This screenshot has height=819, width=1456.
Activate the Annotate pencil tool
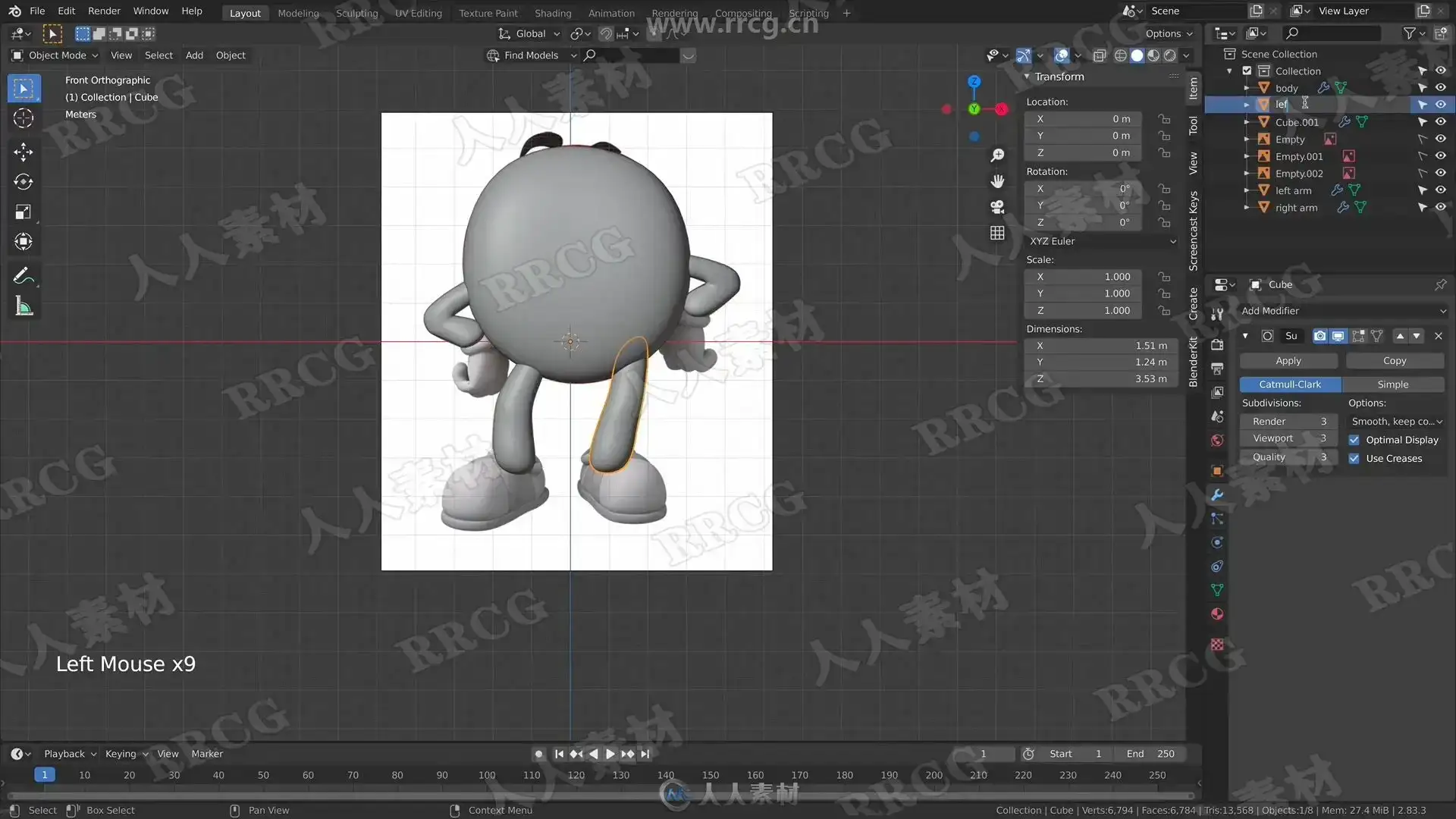click(x=24, y=276)
